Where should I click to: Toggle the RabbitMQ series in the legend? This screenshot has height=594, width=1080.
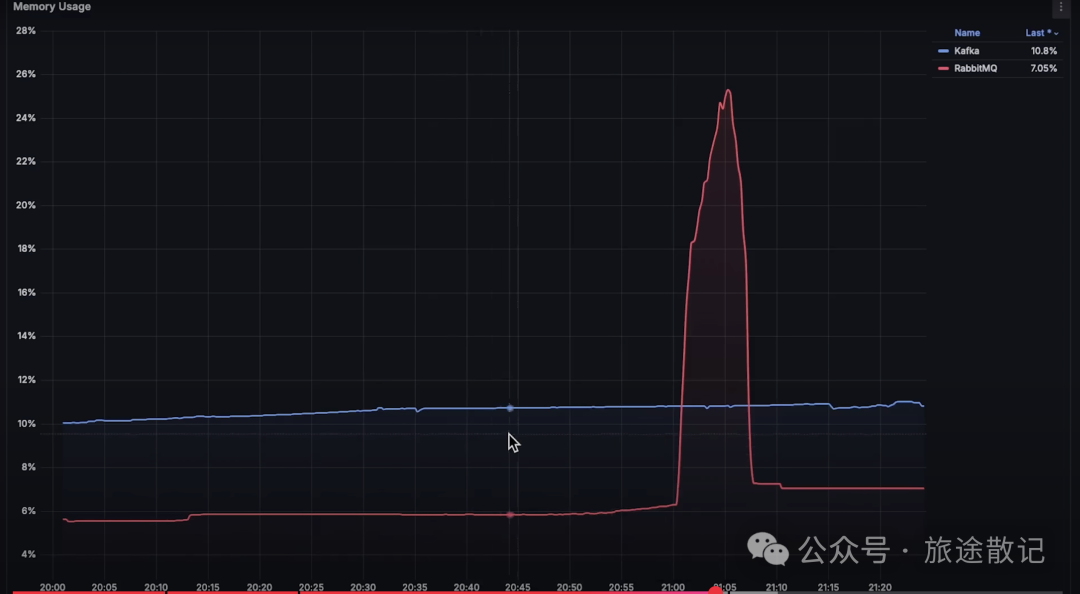click(x=975, y=68)
